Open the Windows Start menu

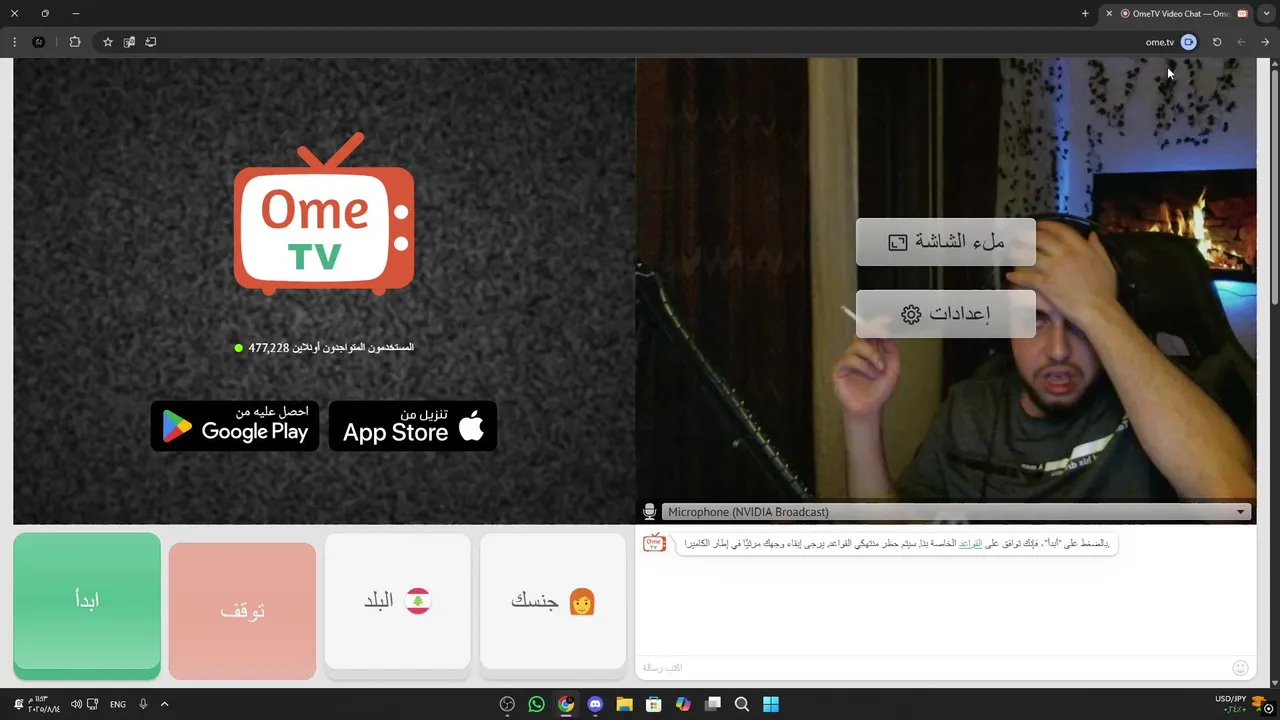tap(771, 704)
